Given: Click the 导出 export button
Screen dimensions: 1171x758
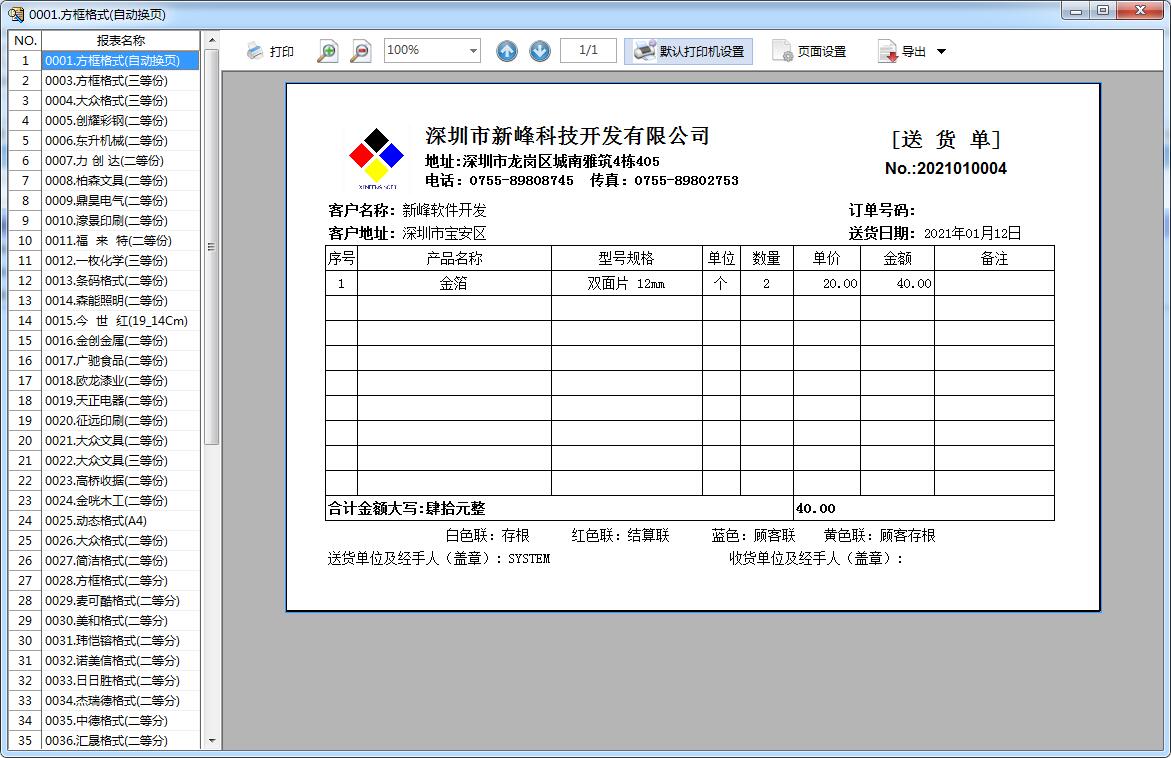Looking at the screenshot, I should [902, 51].
